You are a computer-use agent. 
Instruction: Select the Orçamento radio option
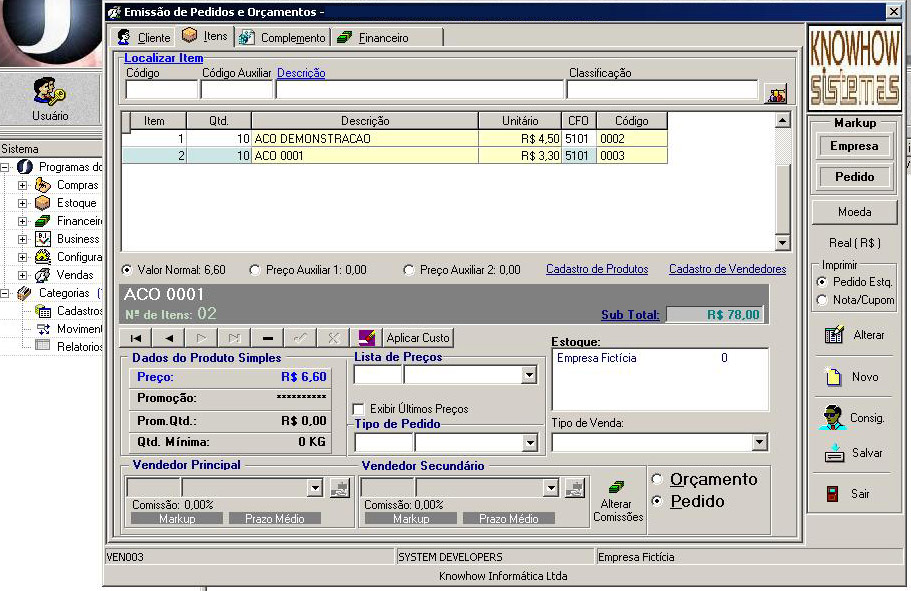click(657, 480)
